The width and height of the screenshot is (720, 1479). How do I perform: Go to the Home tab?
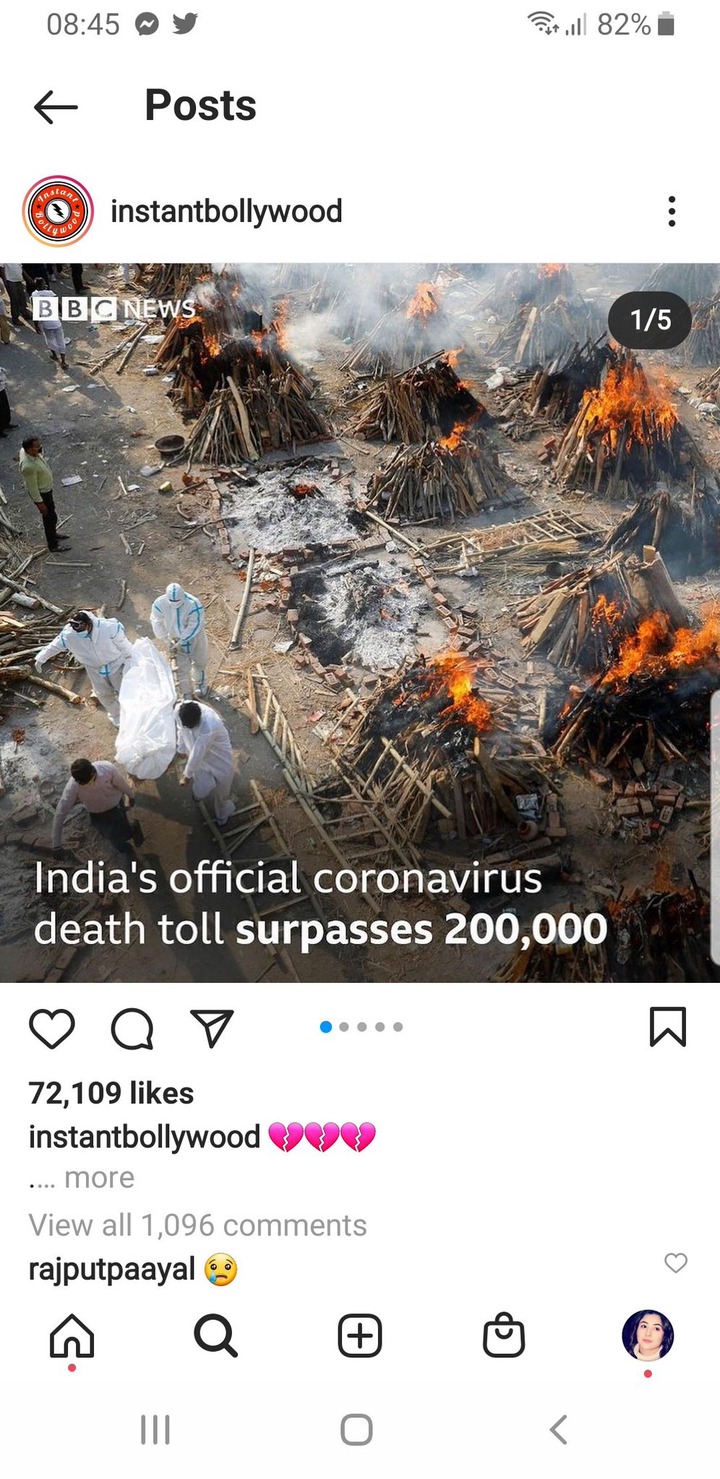click(72, 1337)
